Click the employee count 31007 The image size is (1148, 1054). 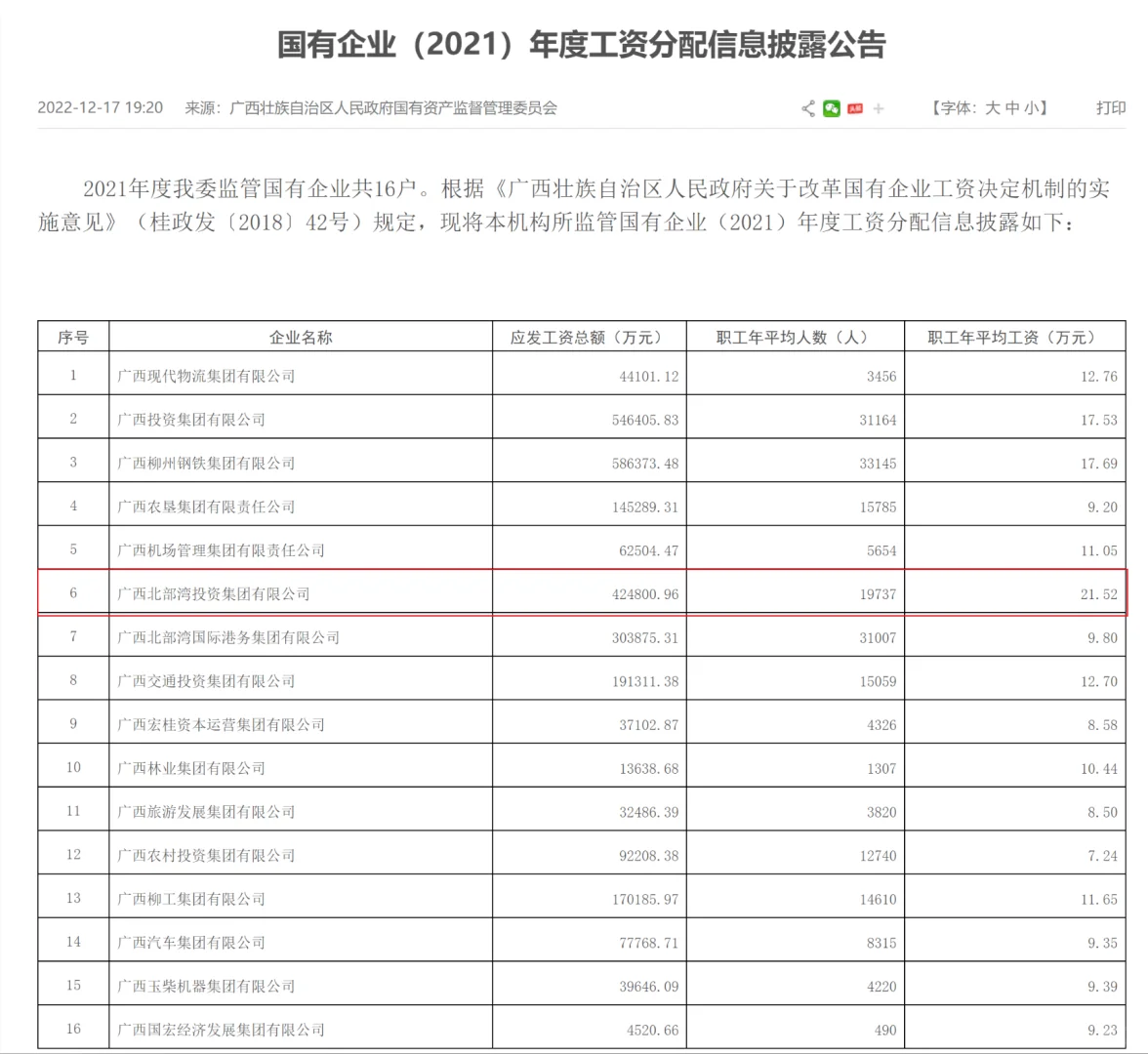[x=878, y=637]
